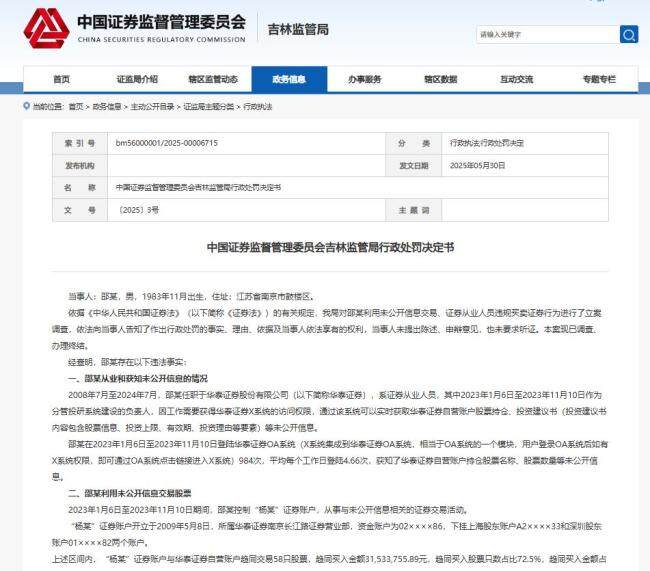Click the line 经查明，邵某存在以下违法事实
Image resolution: width=650 pixels, height=571 pixels.
tap(127, 362)
